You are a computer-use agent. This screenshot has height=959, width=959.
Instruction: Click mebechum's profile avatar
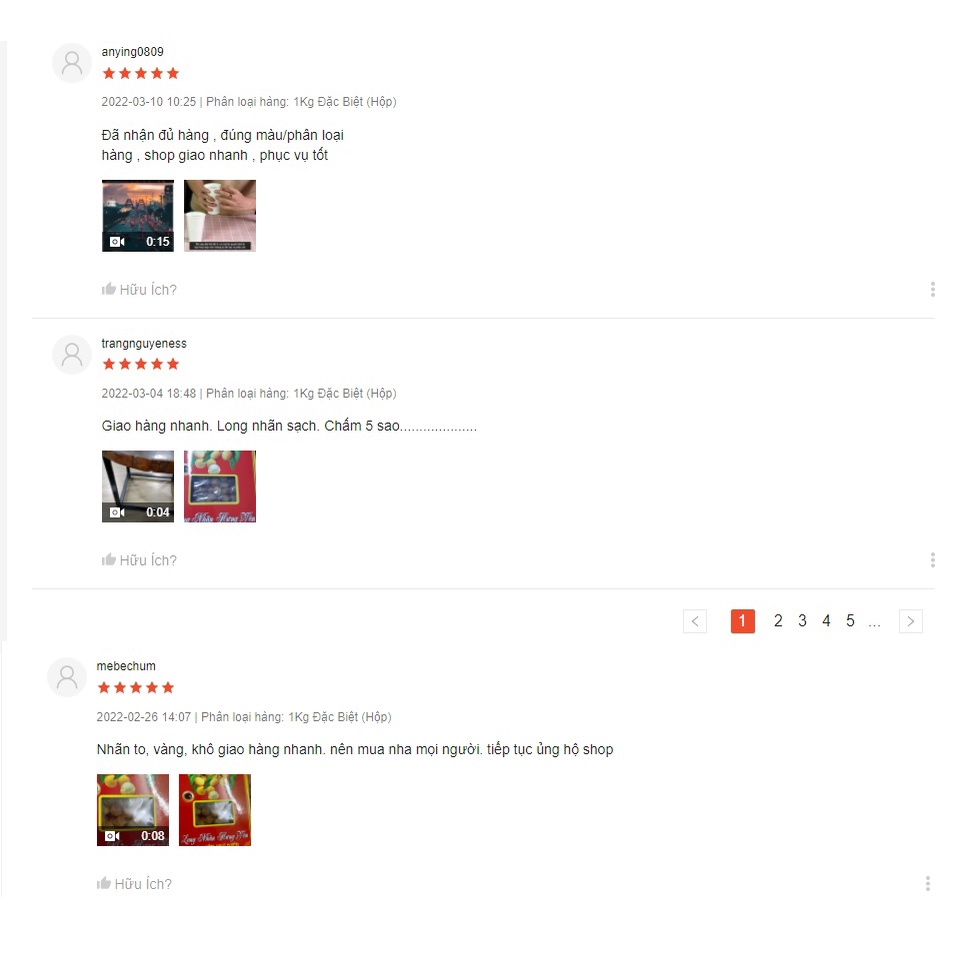67,678
